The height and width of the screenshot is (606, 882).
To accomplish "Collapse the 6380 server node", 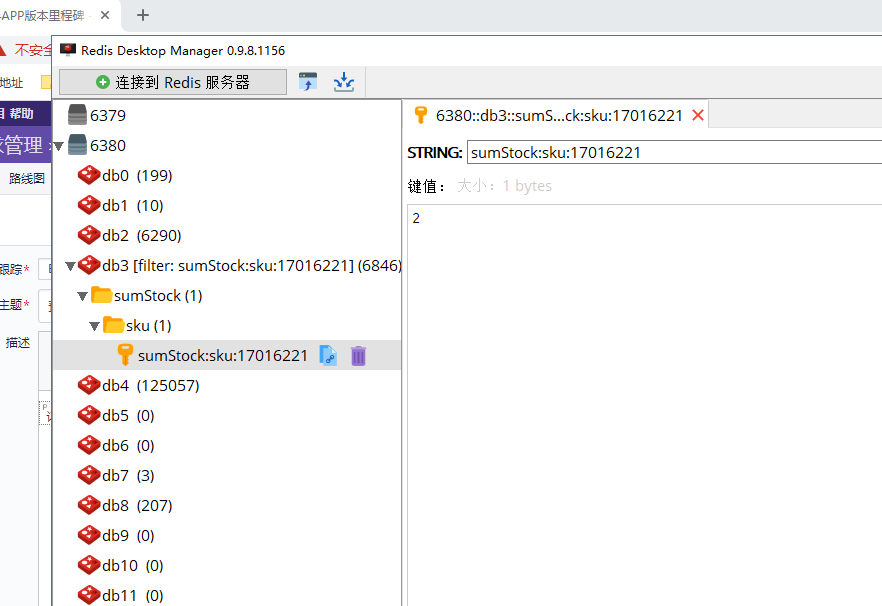I will click(58, 146).
